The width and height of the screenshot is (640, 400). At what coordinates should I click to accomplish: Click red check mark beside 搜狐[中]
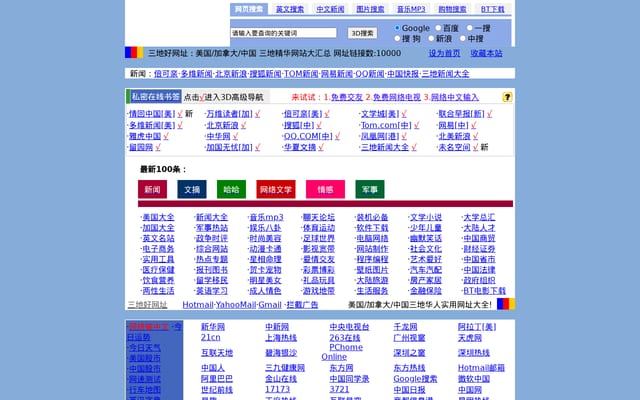[319, 125]
